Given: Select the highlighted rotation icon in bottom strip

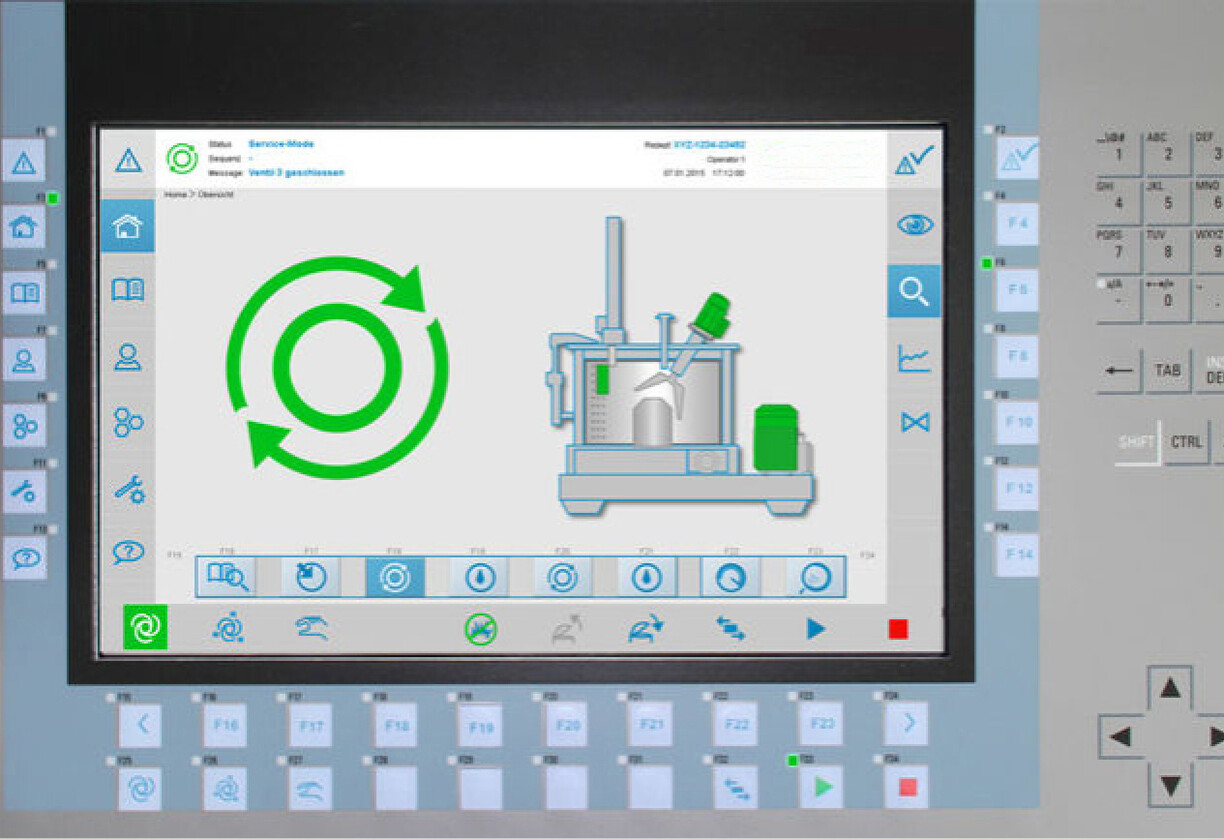Looking at the screenshot, I should 395,577.
